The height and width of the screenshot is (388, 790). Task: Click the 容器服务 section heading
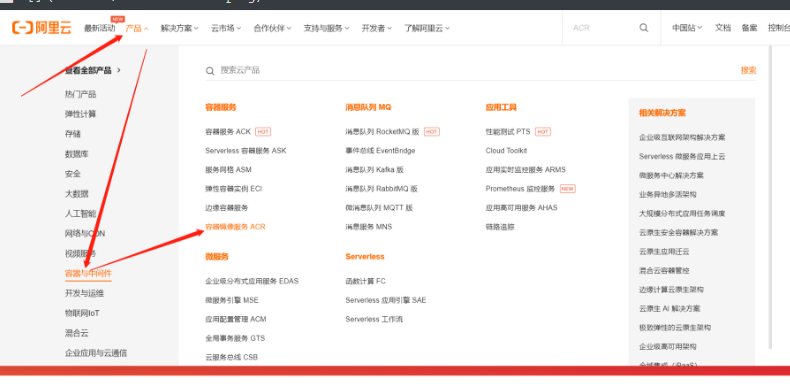click(221, 107)
